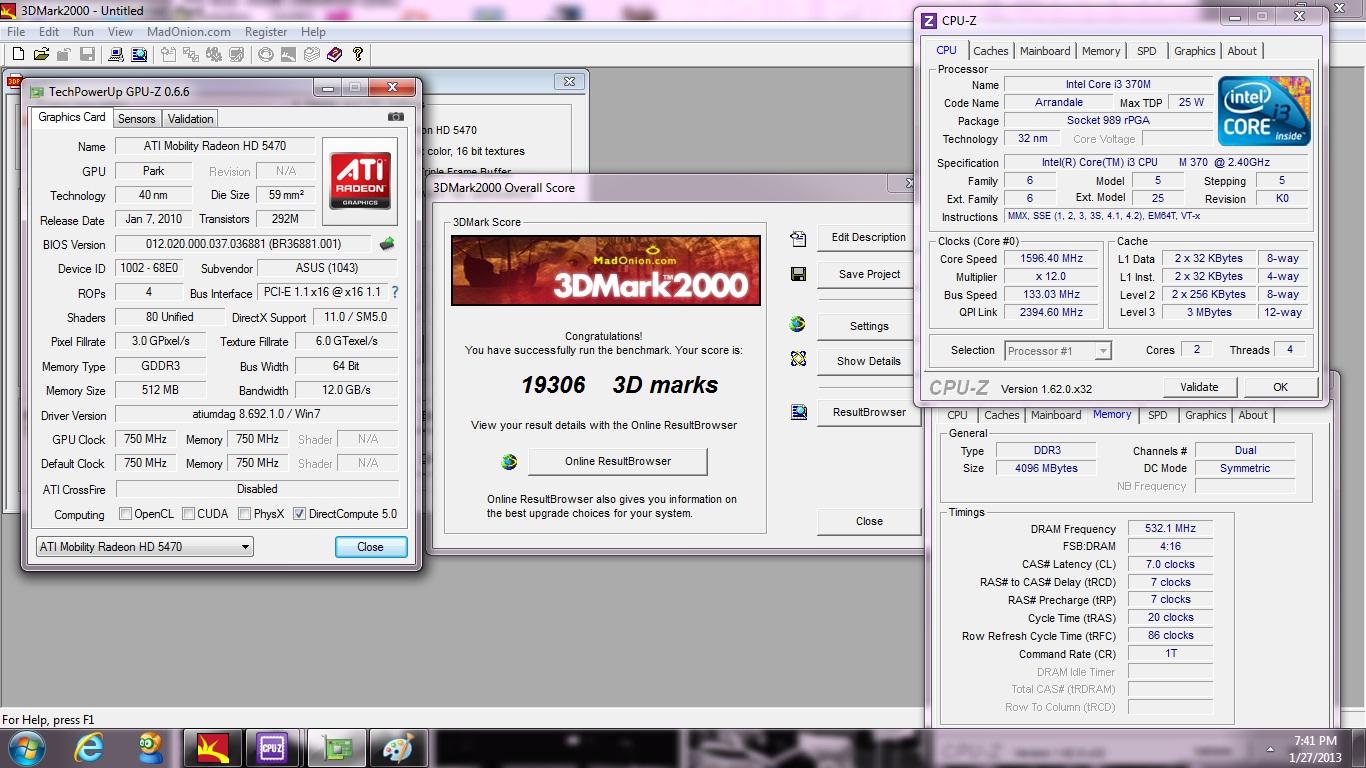1366x768 pixels.
Task: Click the online globe monitor toolbar icon
Action: coord(138,54)
